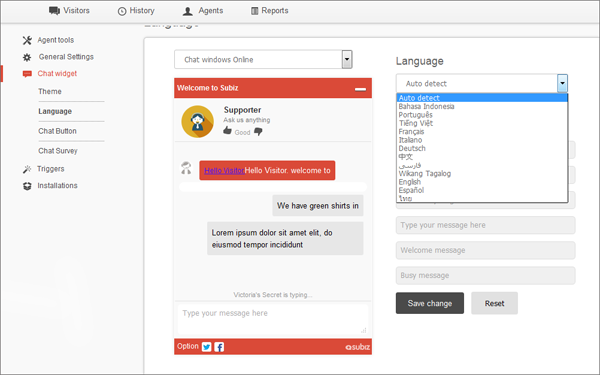Click the Reset button
Viewport: 600px width, 375px height.
[494, 303]
